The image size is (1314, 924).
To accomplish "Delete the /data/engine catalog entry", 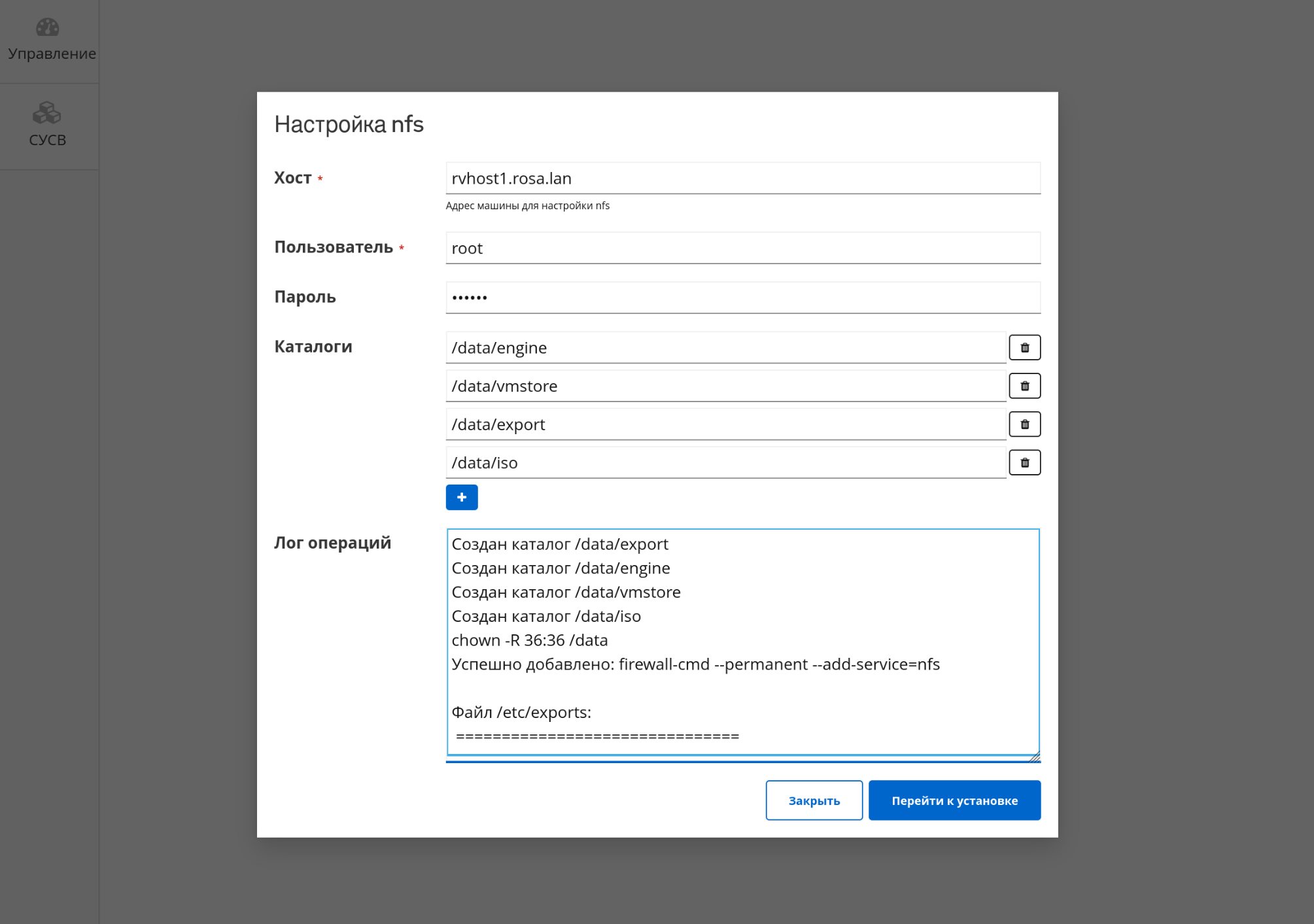I will (x=1024, y=347).
